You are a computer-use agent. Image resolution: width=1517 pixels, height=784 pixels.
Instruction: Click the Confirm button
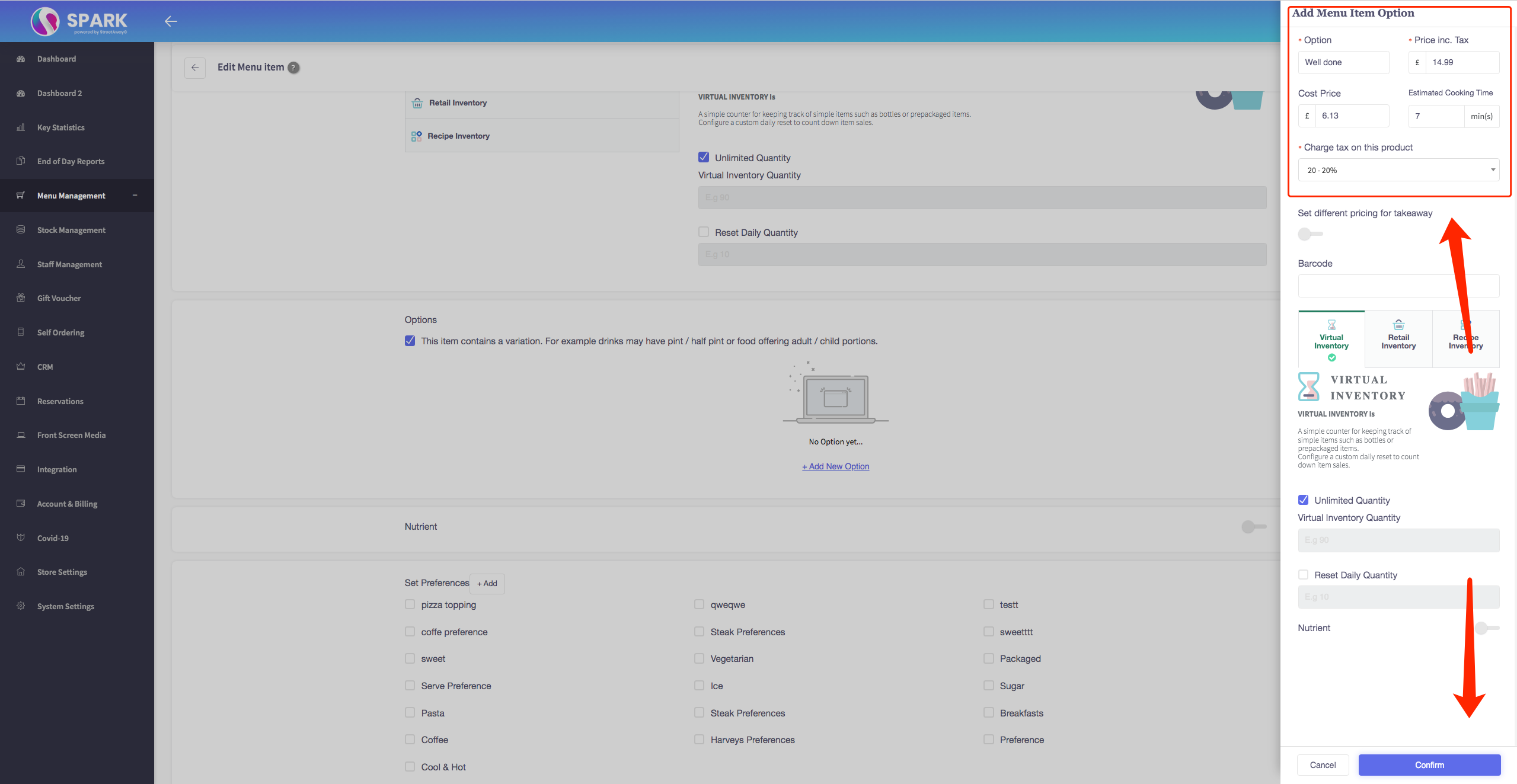(x=1429, y=765)
